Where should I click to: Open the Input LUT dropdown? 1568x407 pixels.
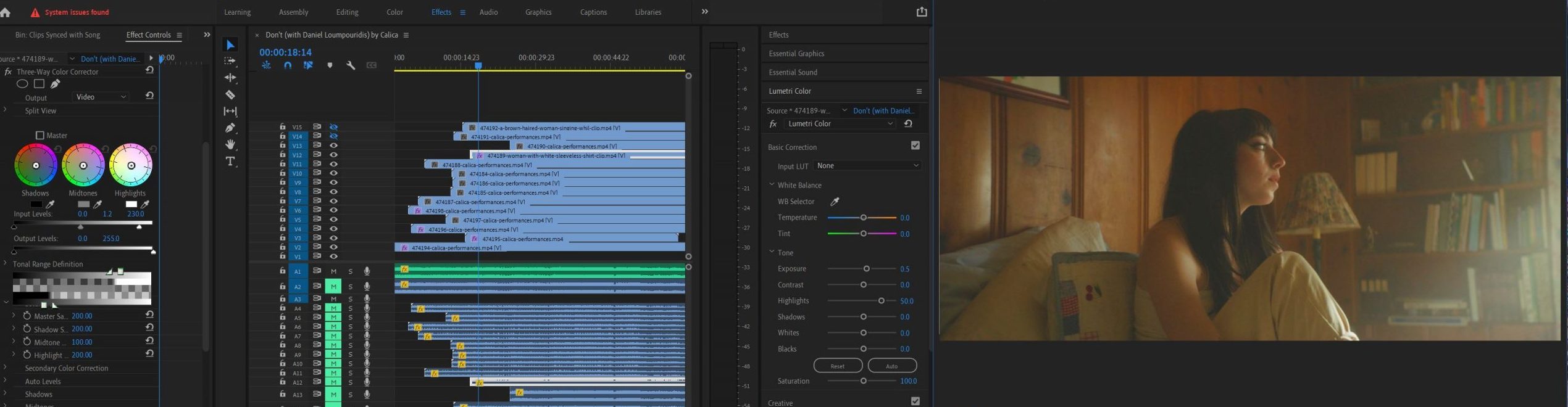pos(867,166)
